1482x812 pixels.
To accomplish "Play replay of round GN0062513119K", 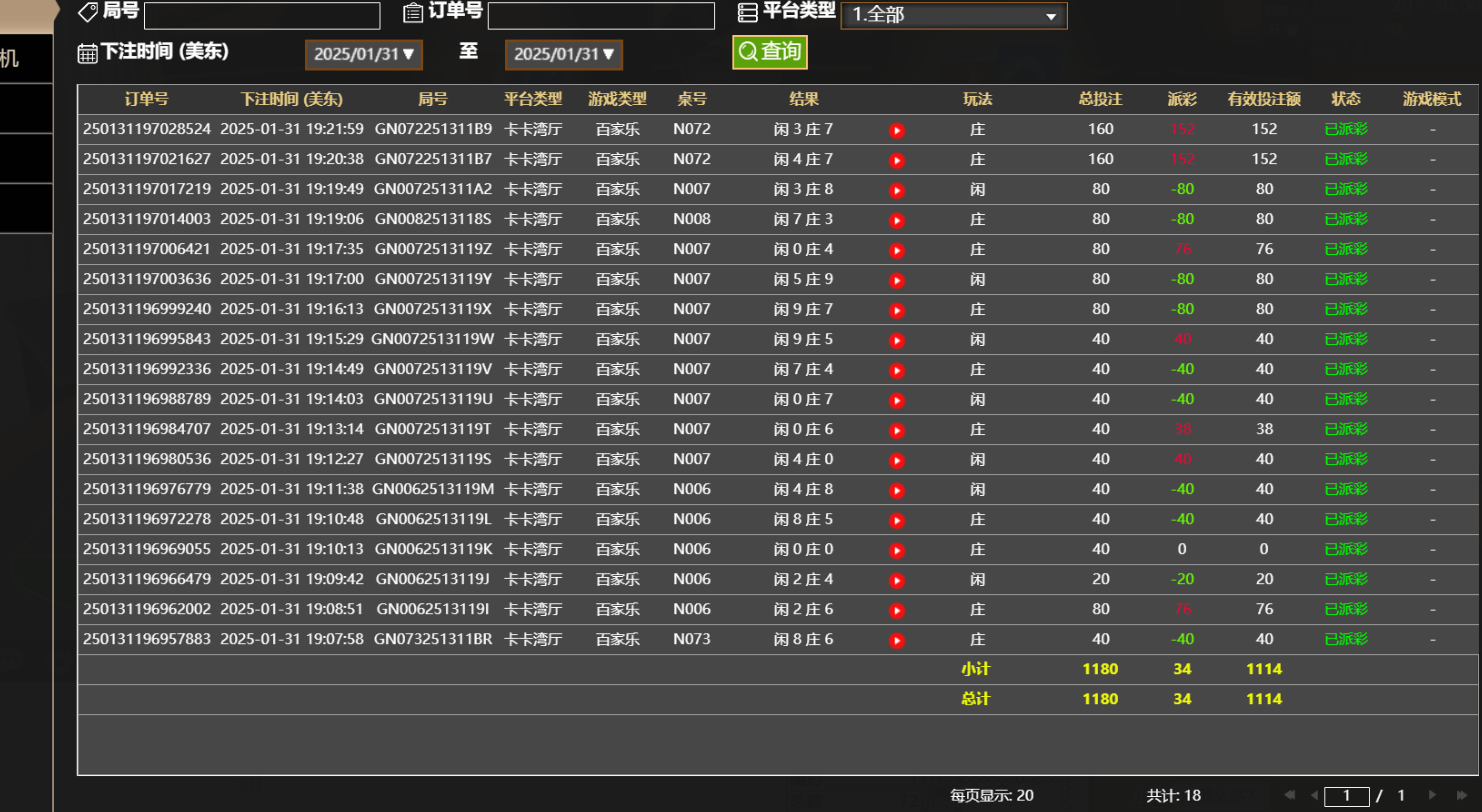I will (x=897, y=550).
